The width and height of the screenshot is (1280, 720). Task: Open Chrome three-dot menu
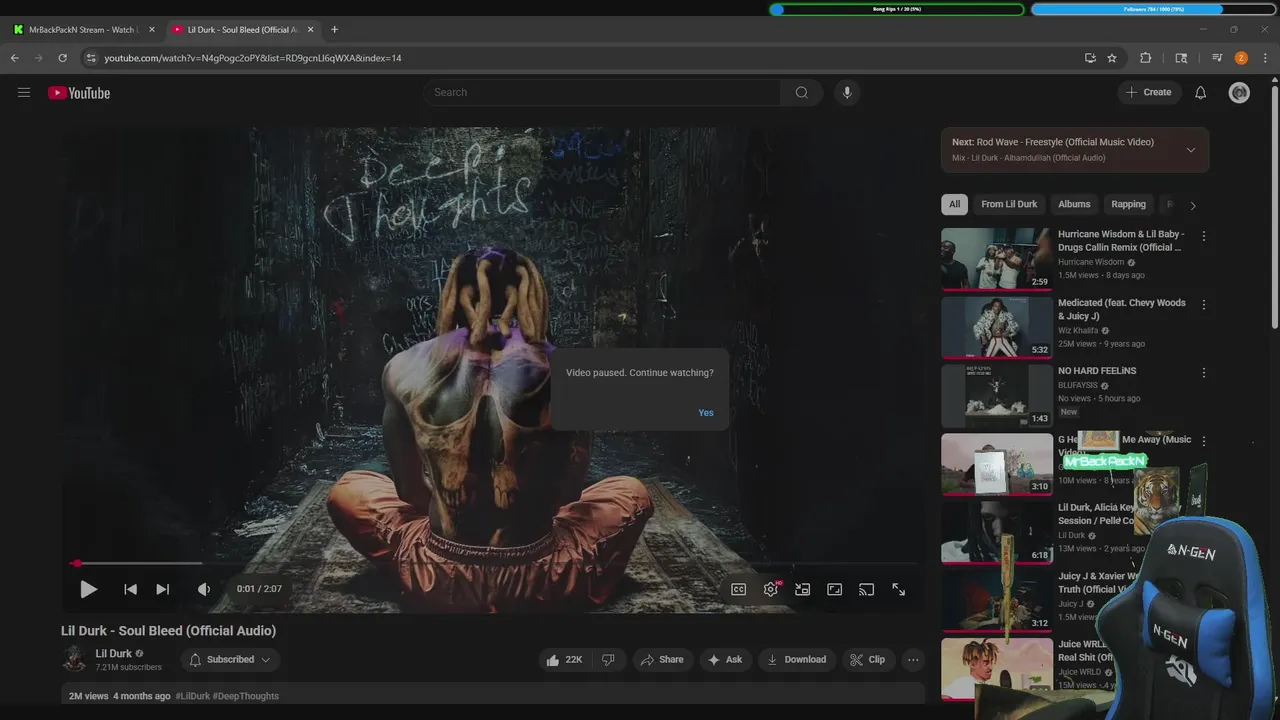point(1265,58)
